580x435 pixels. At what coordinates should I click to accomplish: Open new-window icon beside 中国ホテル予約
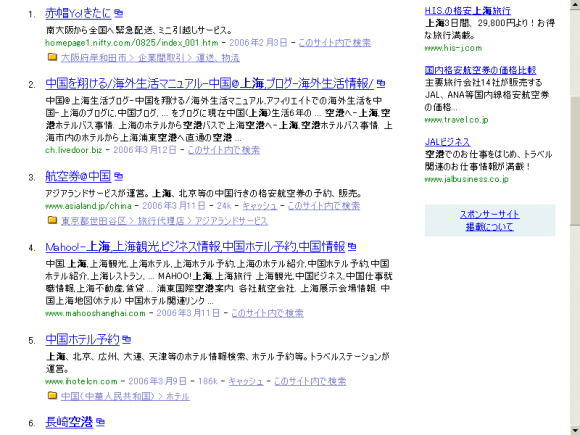coord(127,339)
